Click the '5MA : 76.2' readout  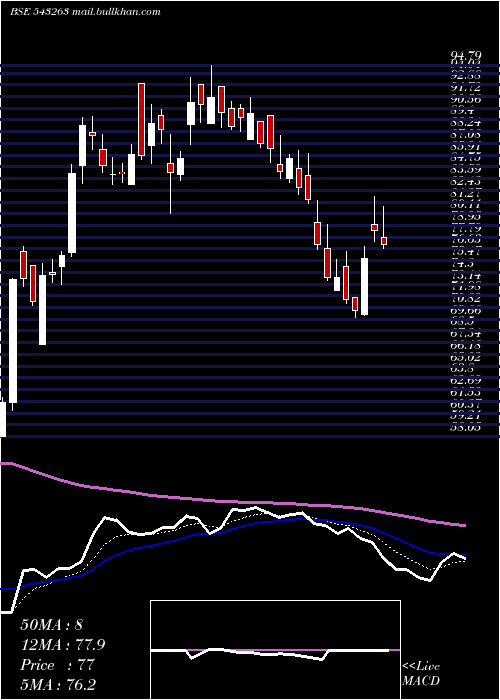tap(60, 684)
